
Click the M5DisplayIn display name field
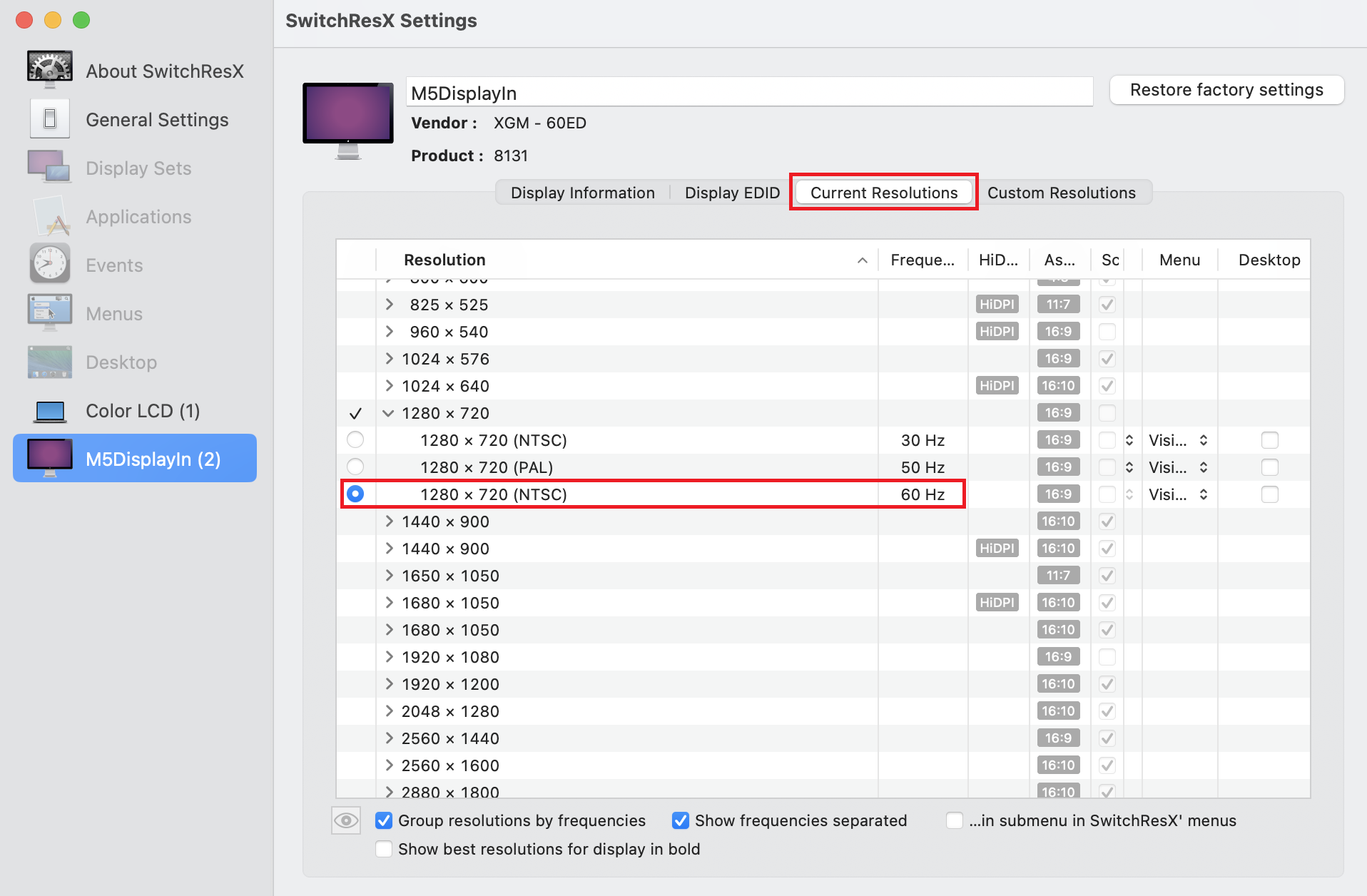tap(749, 92)
